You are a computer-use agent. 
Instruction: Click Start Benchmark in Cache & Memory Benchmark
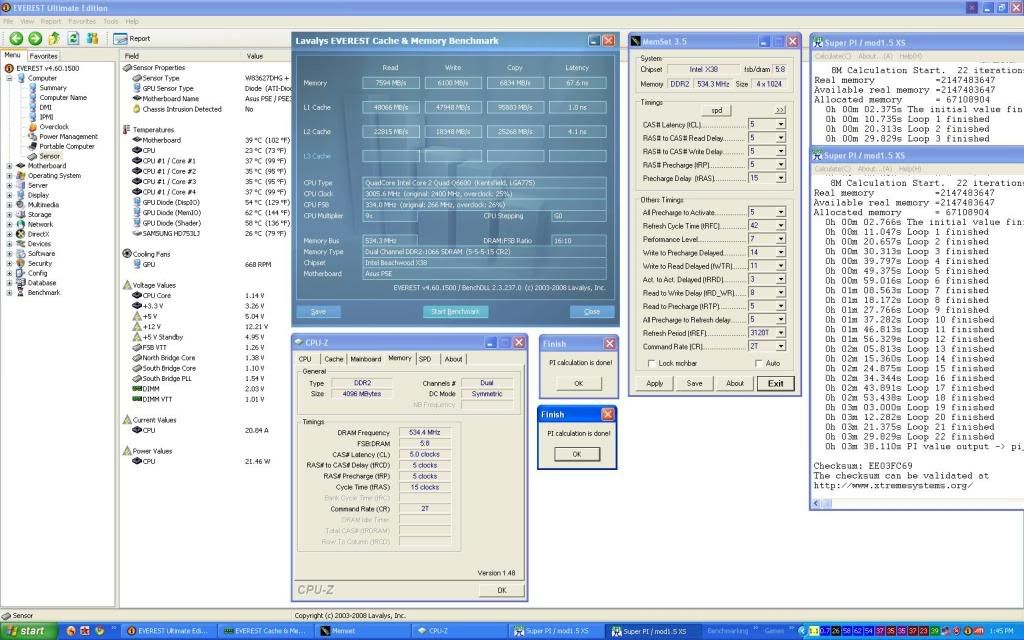[x=455, y=312]
